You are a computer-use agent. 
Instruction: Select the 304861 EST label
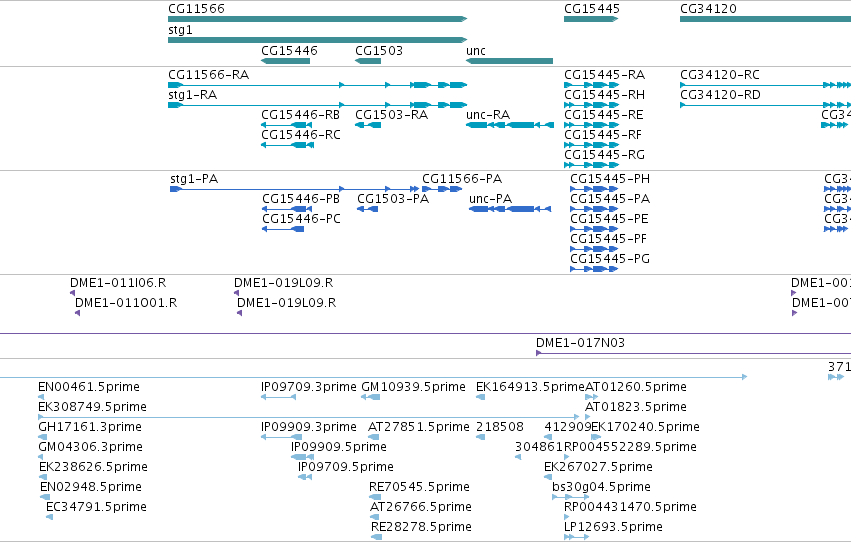(539, 448)
